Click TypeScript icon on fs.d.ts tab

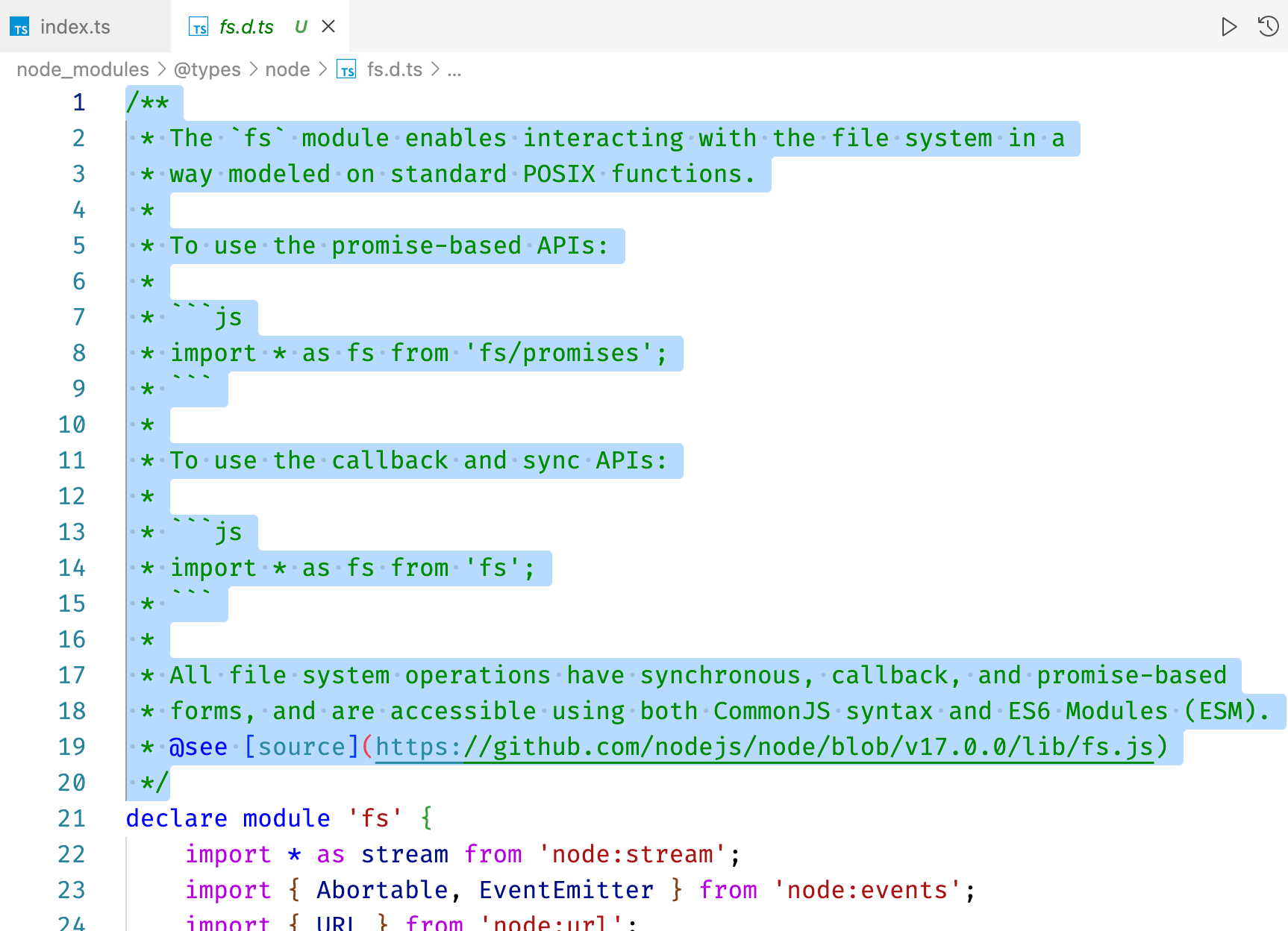198,28
